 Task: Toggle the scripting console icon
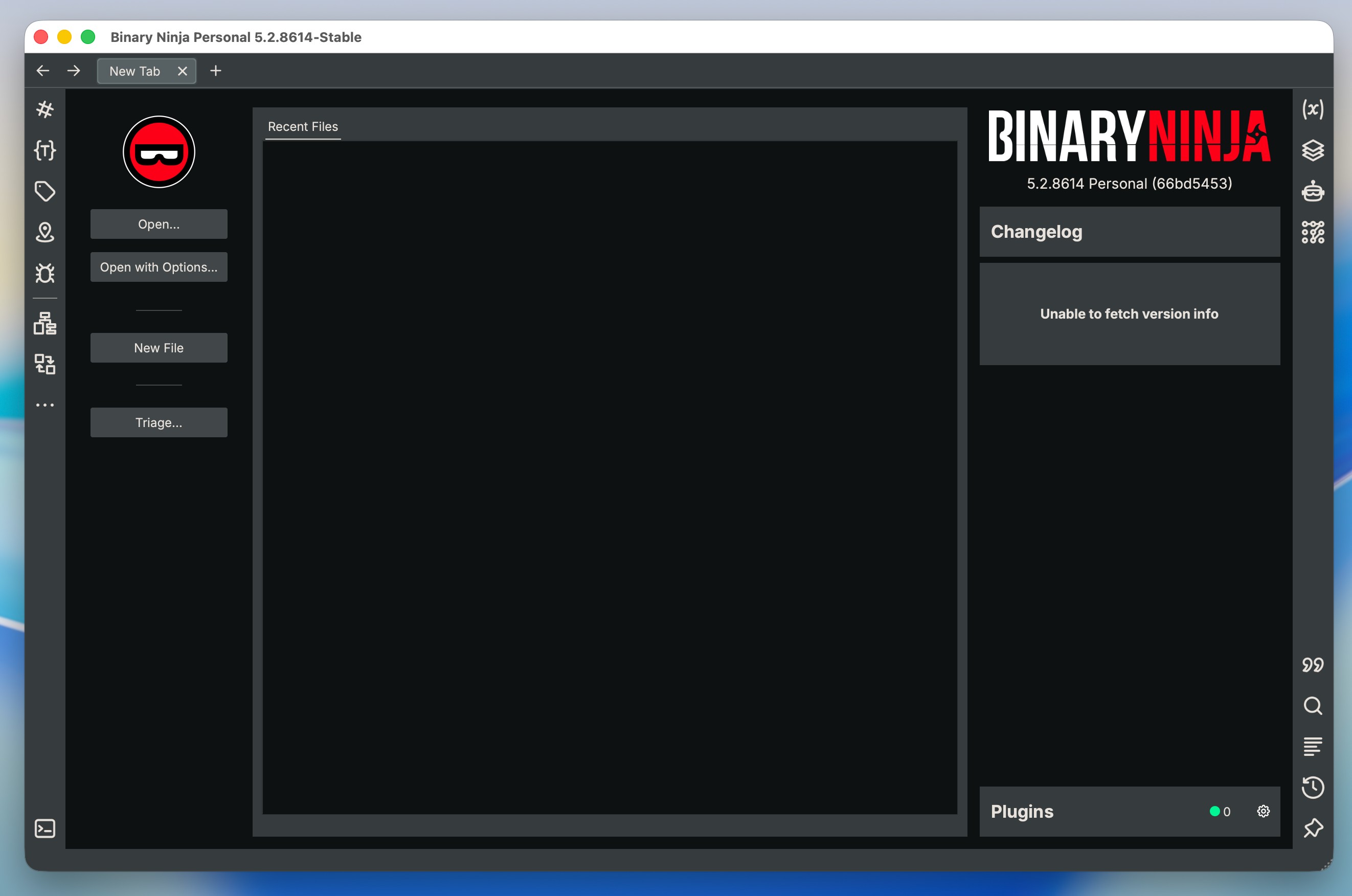point(44,828)
